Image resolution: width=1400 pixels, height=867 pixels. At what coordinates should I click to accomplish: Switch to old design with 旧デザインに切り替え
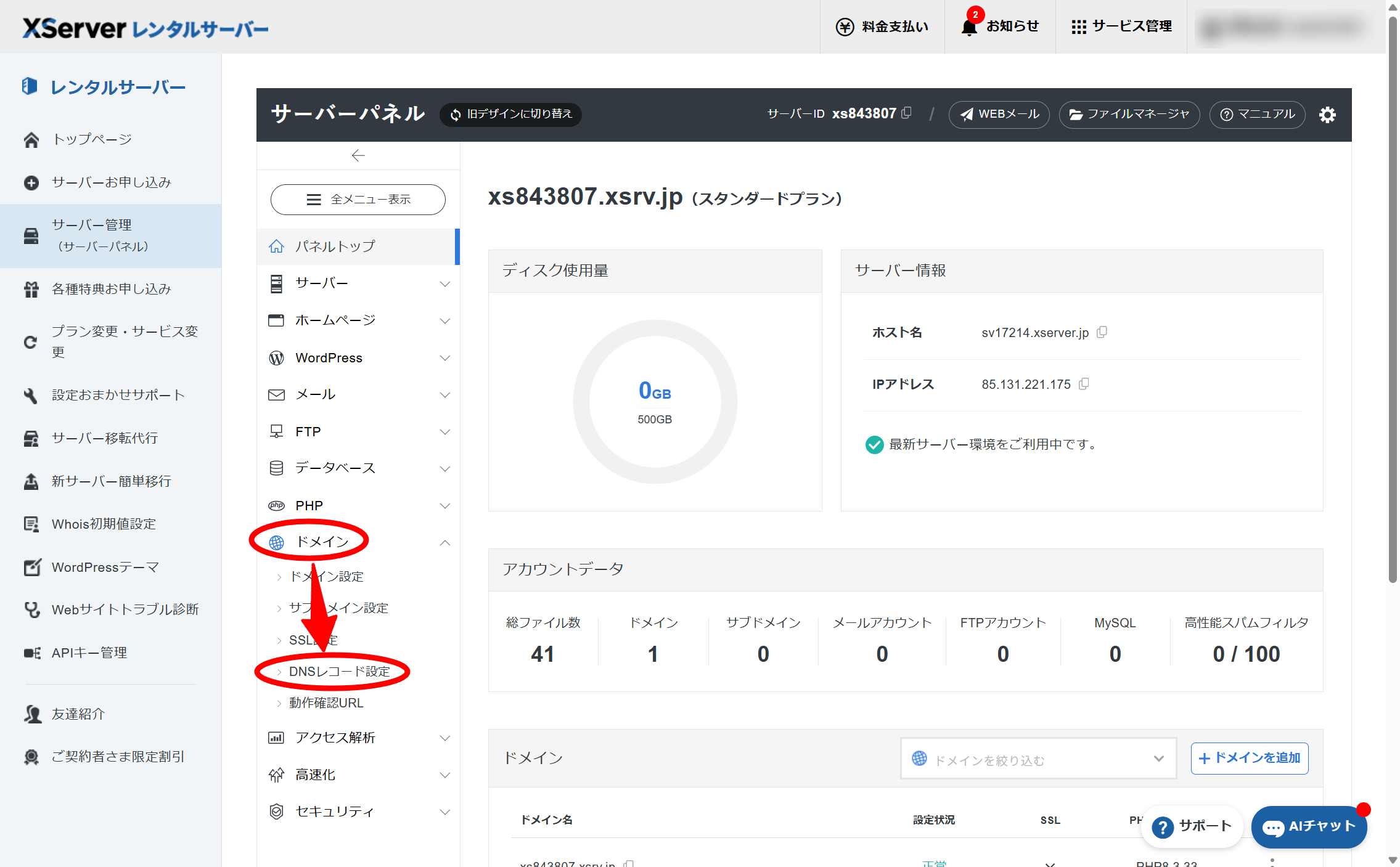pyautogui.click(x=511, y=114)
